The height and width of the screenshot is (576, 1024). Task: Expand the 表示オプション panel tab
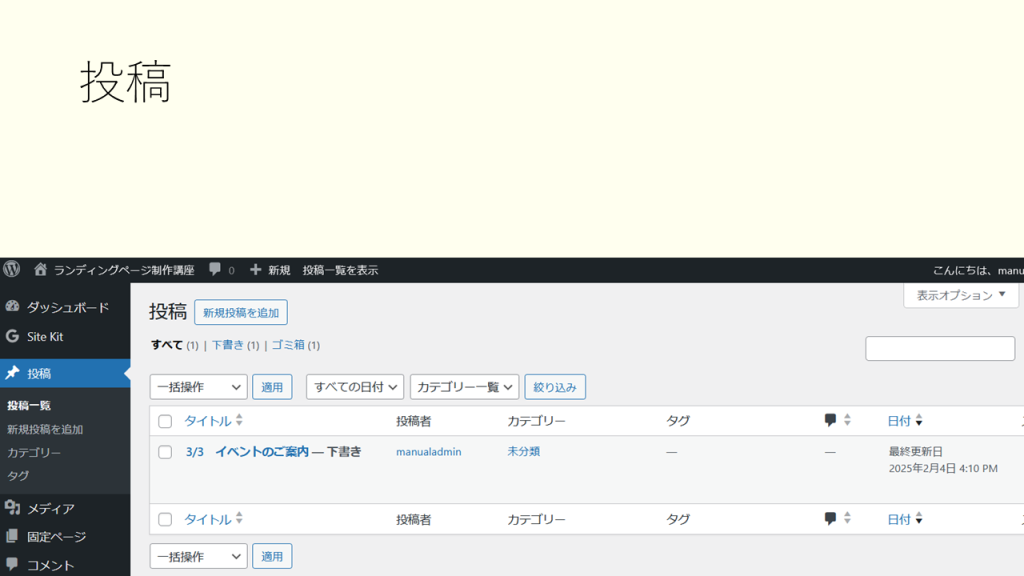pos(961,295)
